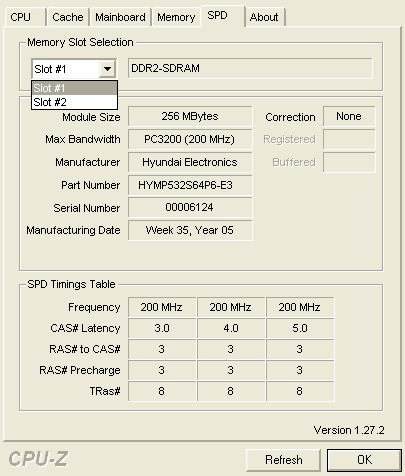Click the Correction value None
This screenshot has width=405, height=476.
[x=349, y=116]
